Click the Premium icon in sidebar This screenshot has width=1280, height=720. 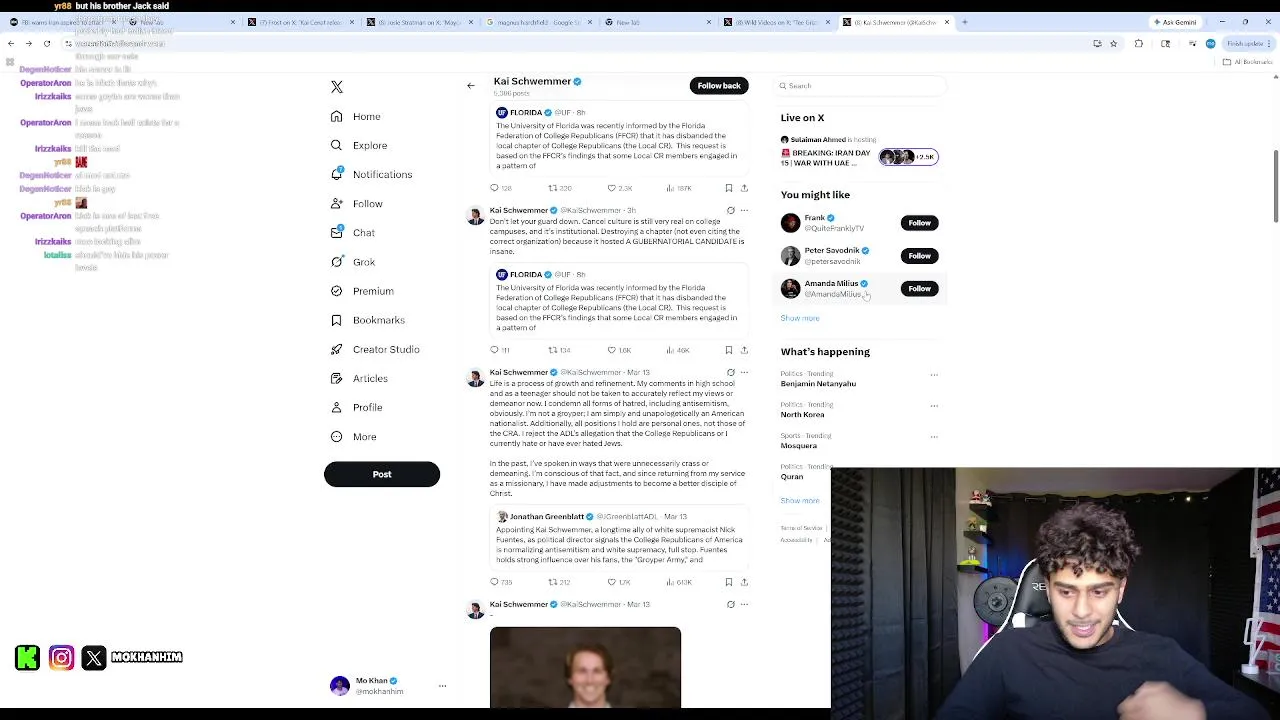[x=337, y=291]
